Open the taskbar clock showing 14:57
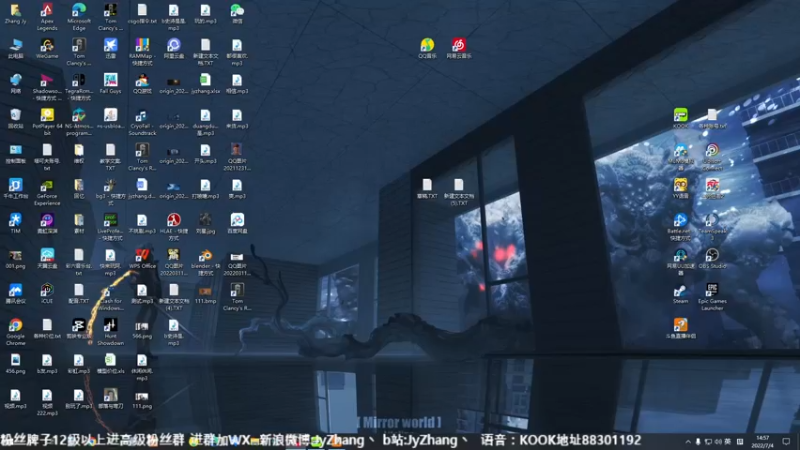 point(762,441)
